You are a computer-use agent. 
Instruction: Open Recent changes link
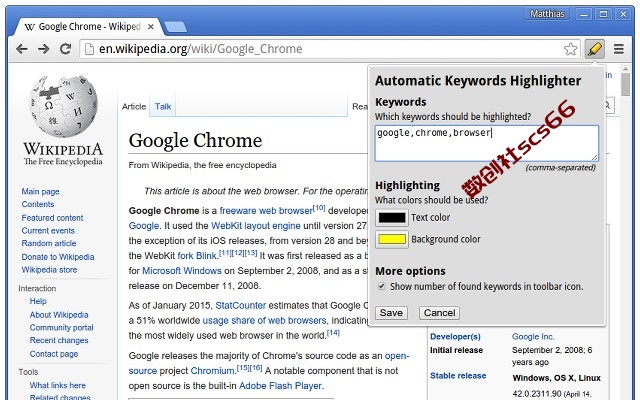tap(59, 340)
